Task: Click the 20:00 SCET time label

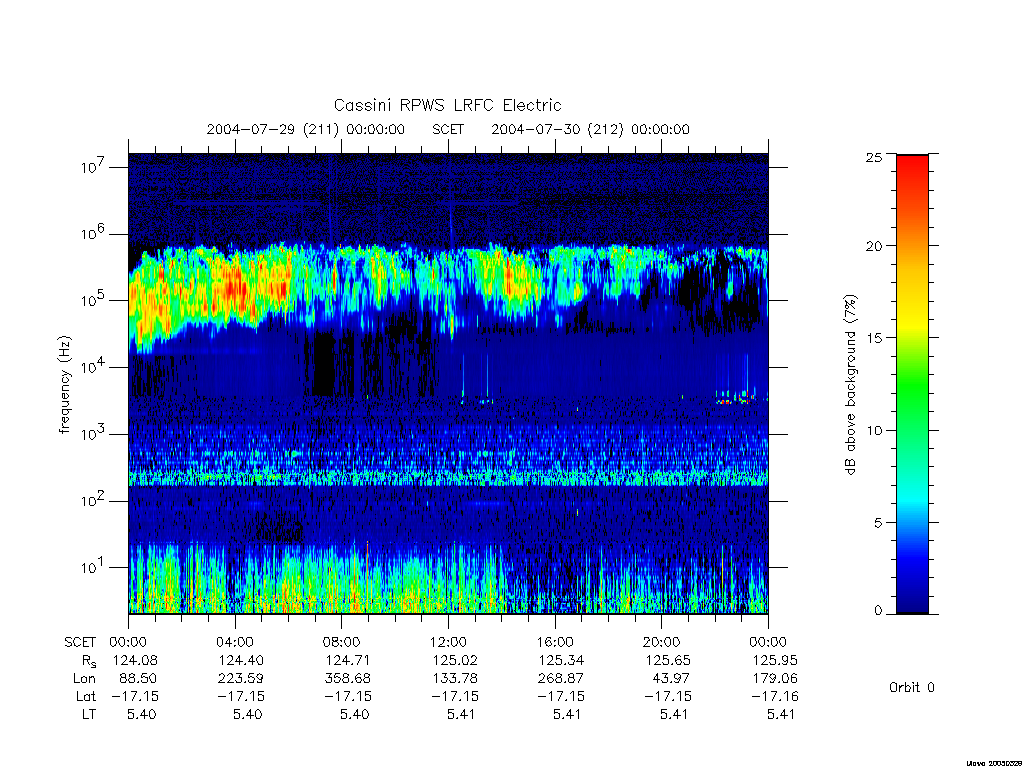Action: coord(662,642)
